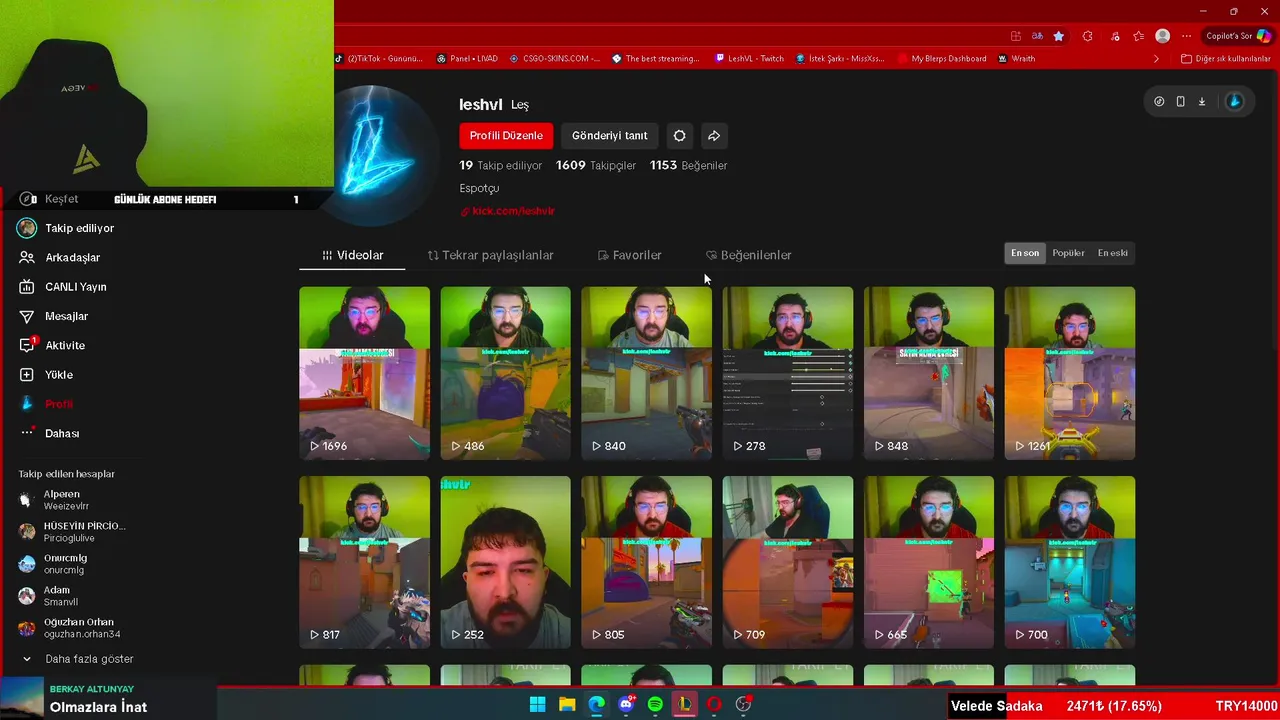
Task: Open Spotify from the taskbar
Action: (655, 704)
